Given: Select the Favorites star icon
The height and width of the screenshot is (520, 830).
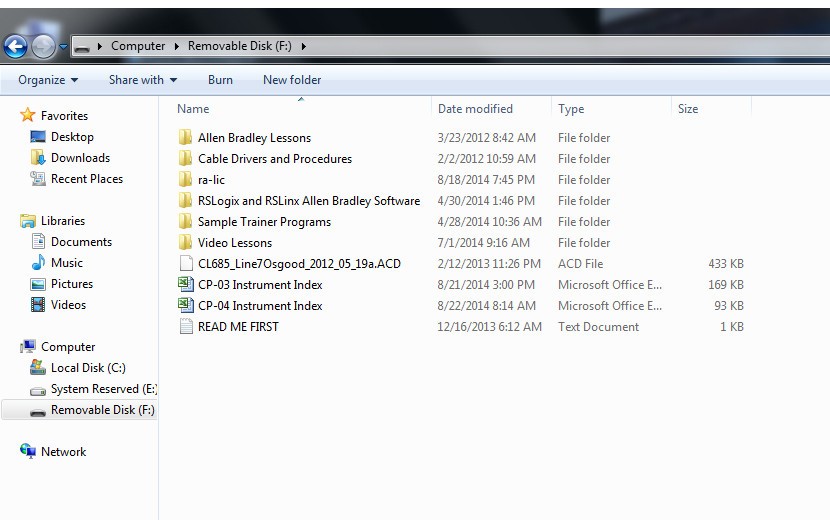Looking at the screenshot, I should (x=28, y=115).
